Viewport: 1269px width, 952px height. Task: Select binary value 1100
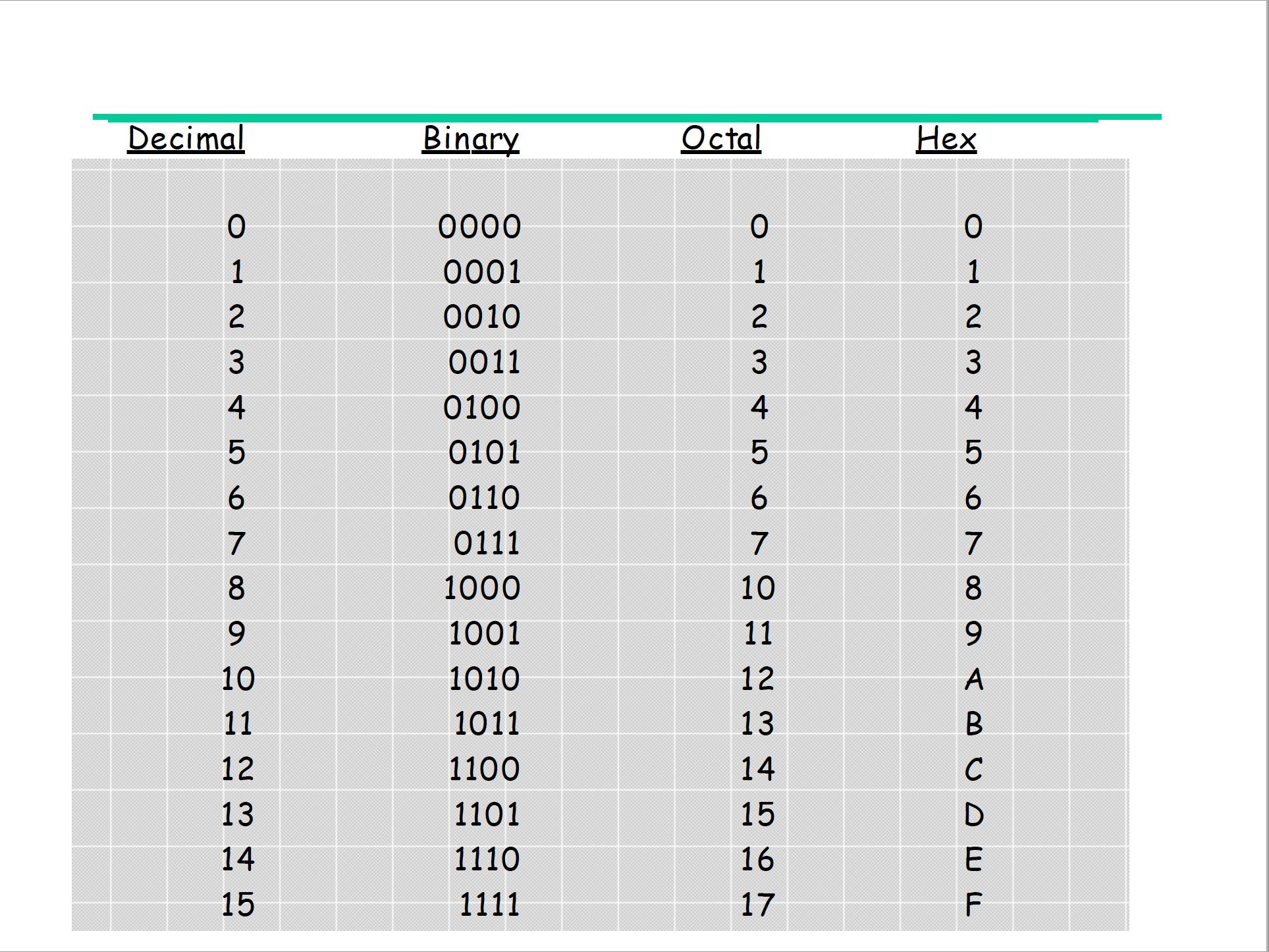click(x=484, y=769)
